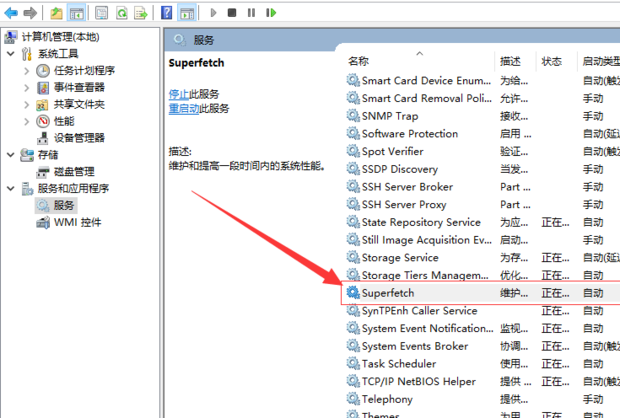
Task: Click the Start Service play icon
Action: coord(212,13)
